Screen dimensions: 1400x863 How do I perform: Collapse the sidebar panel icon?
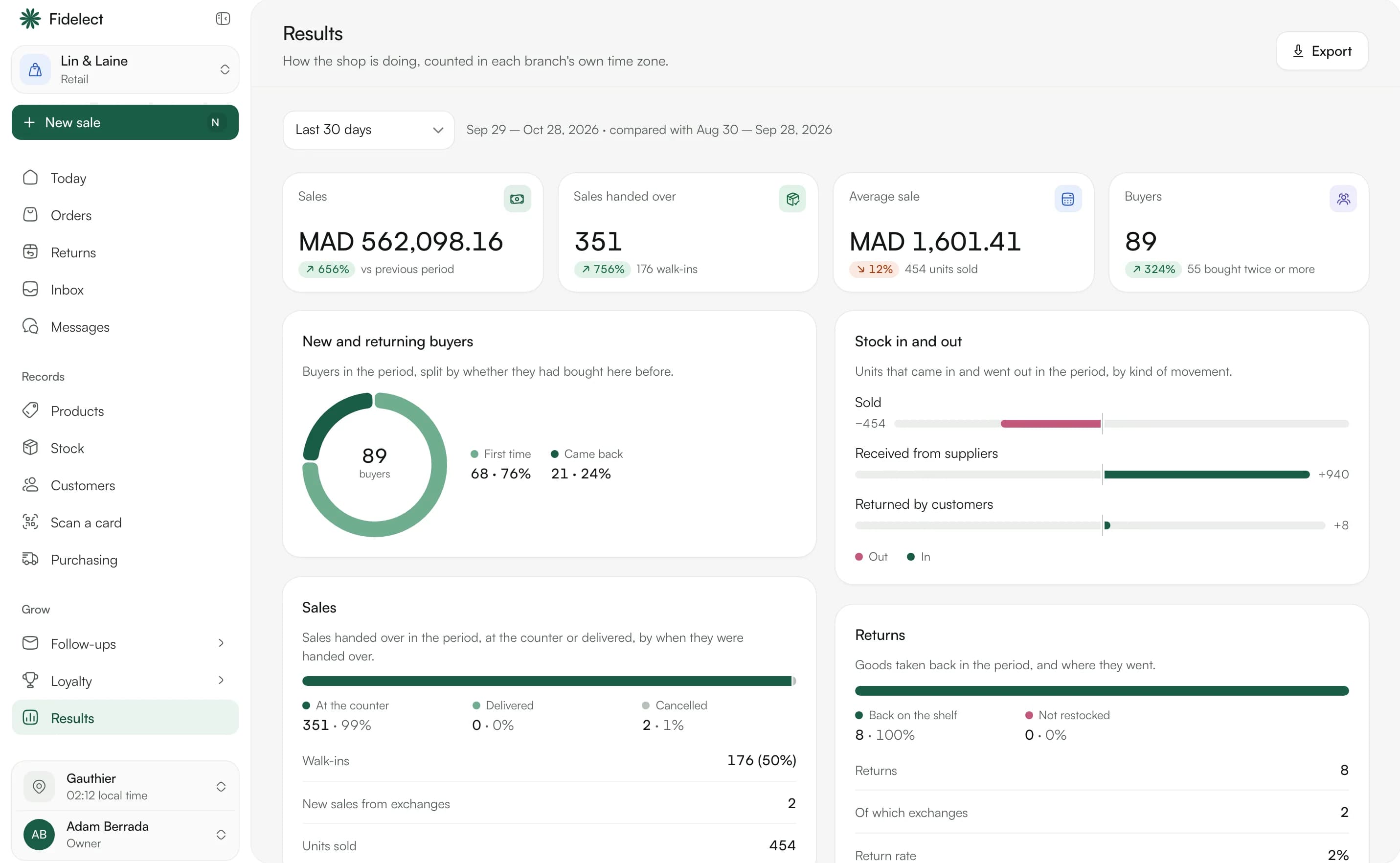[223, 19]
